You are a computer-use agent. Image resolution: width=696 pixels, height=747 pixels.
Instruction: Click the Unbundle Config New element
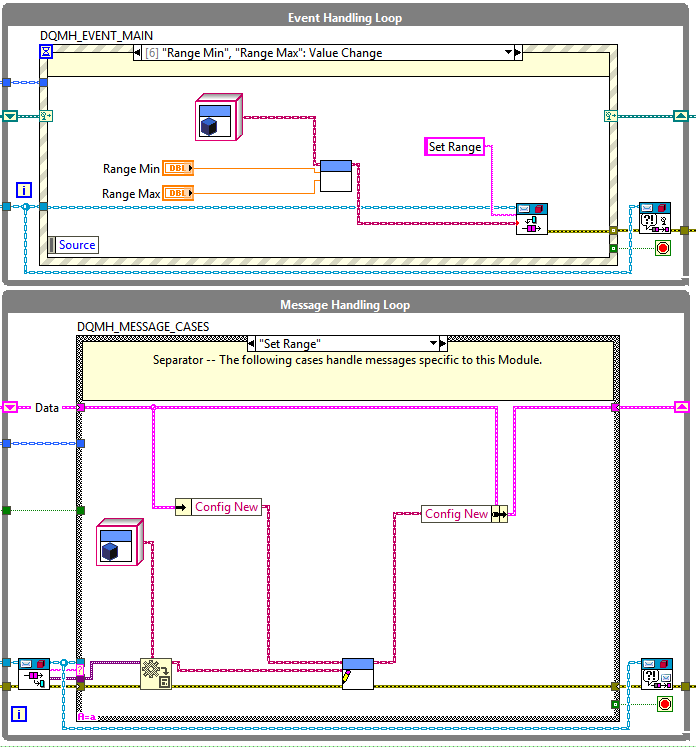coord(219,507)
